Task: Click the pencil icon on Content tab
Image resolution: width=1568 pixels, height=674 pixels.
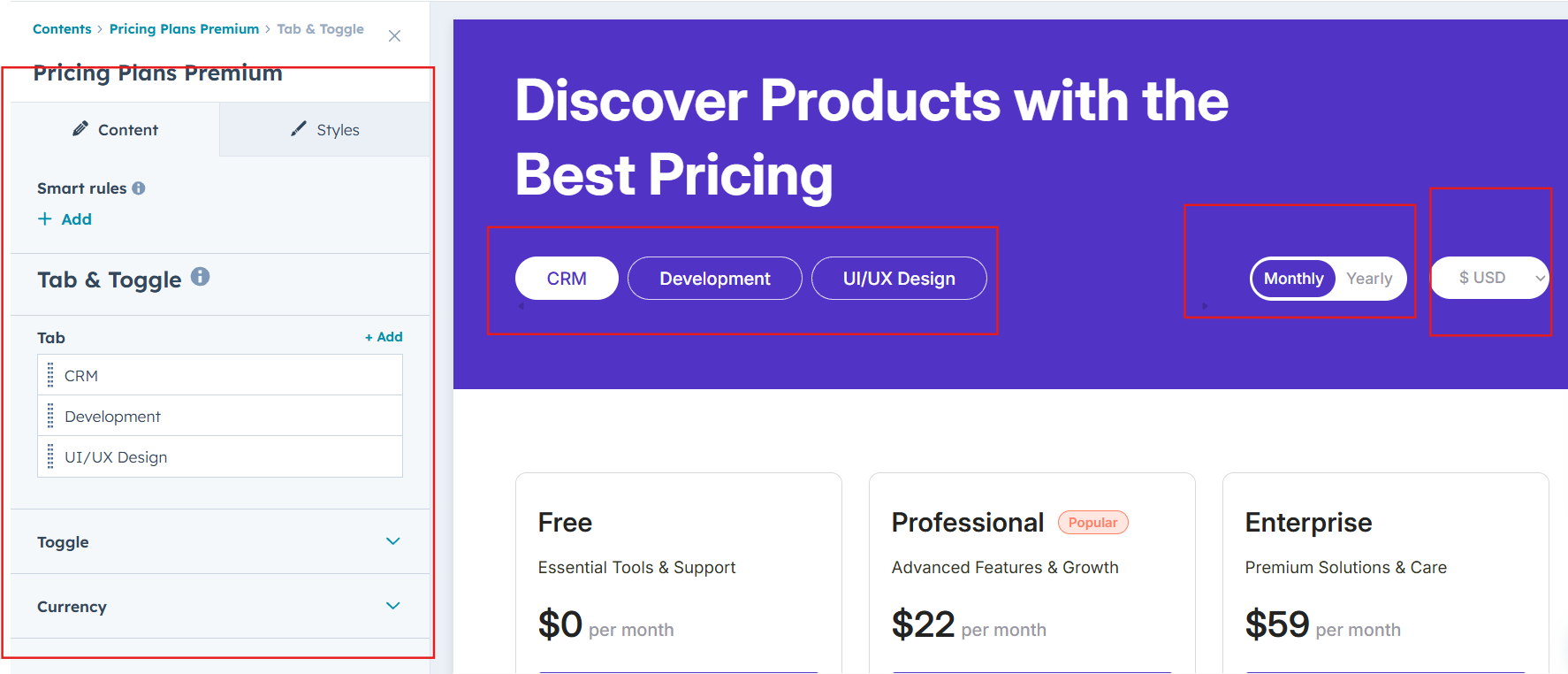Action: pyautogui.click(x=80, y=128)
